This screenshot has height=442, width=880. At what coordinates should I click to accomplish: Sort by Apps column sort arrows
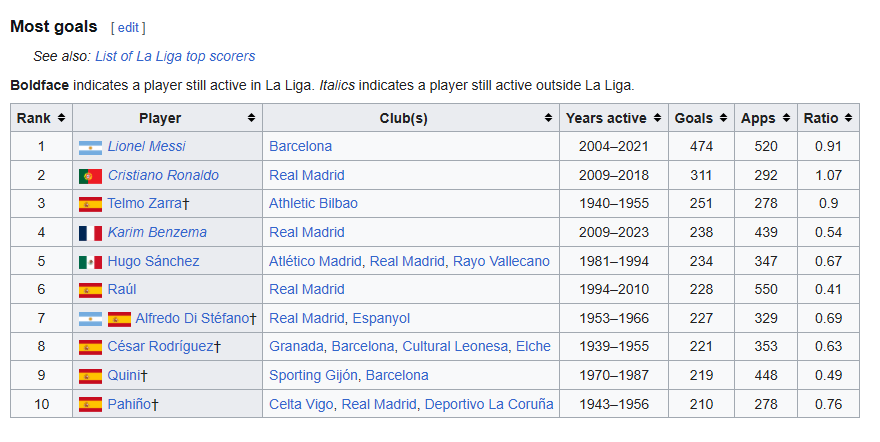click(786, 118)
